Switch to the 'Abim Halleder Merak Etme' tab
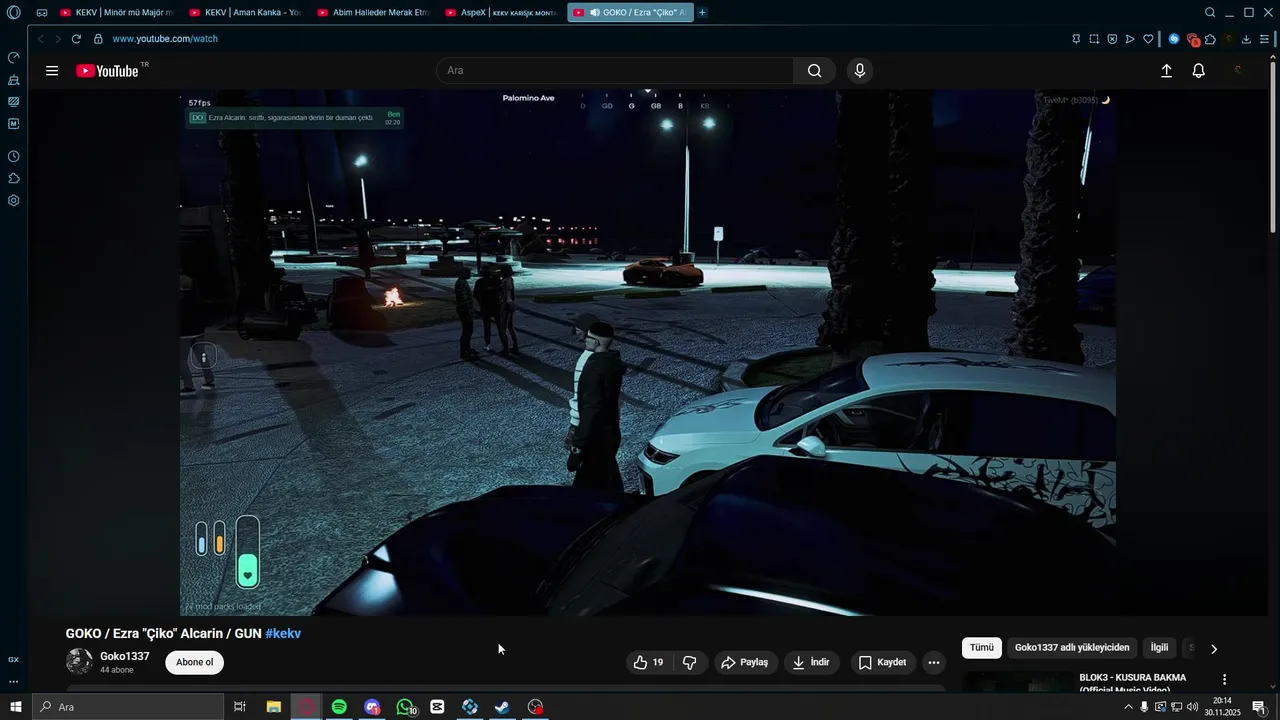Image resolution: width=1280 pixels, height=720 pixels. (x=374, y=13)
